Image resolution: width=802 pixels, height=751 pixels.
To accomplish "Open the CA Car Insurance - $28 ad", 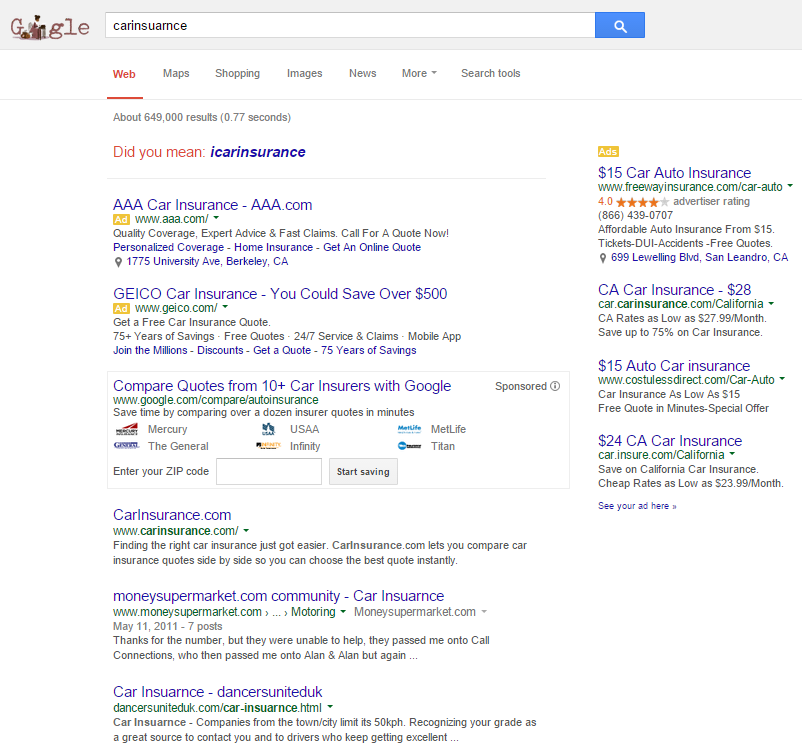I will [674, 290].
